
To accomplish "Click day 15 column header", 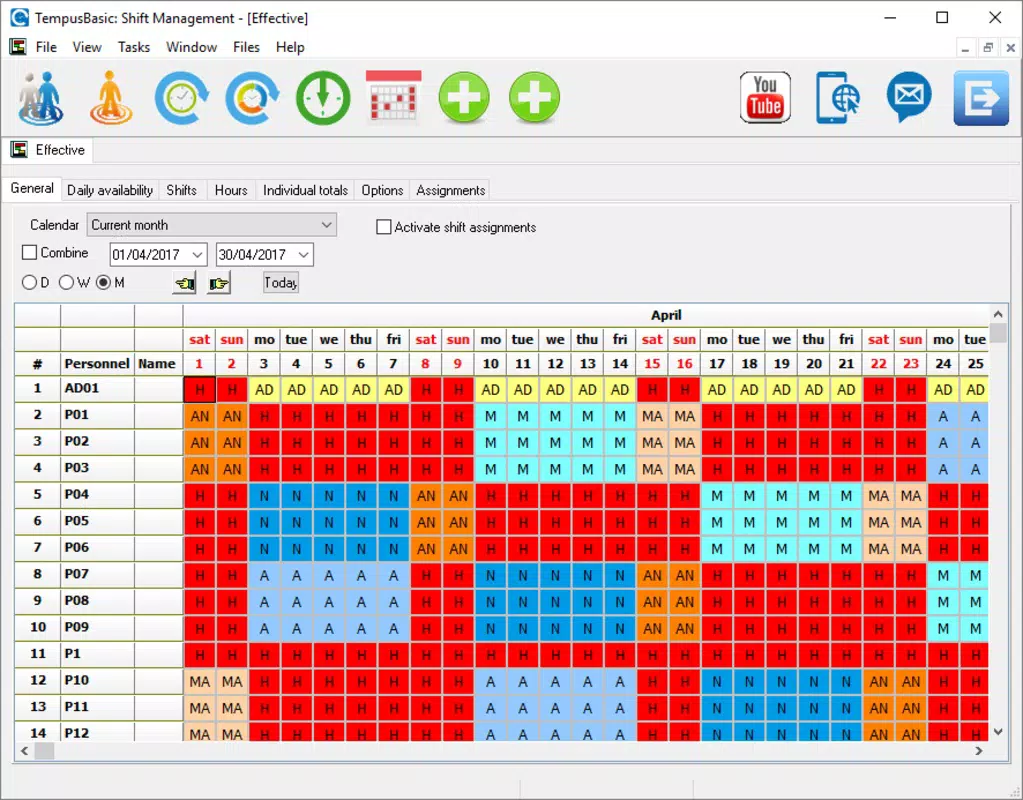I will pyautogui.click(x=652, y=363).
